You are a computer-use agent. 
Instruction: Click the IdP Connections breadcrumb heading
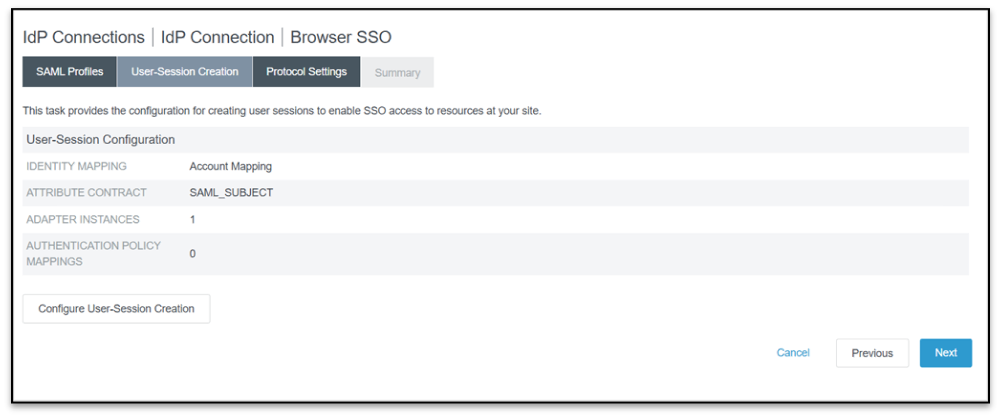click(84, 37)
